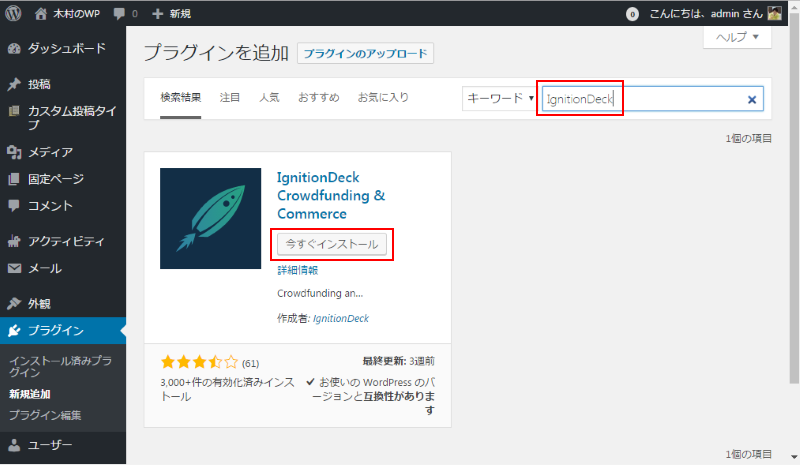Screen dimensions: 800x465
Task: Click the ユーザー person icon
Action: click(x=14, y=445)
